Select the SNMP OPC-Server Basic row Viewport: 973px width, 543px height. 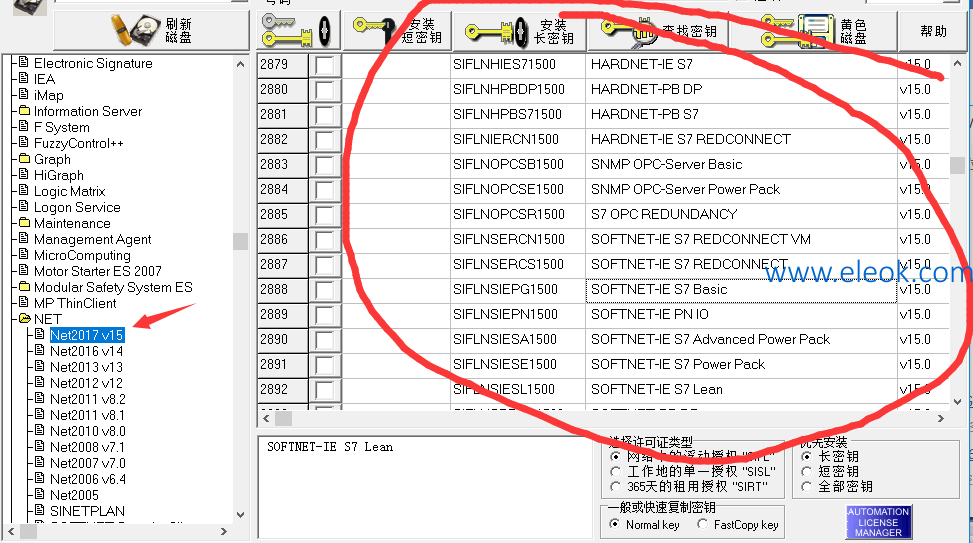pyautogui.click(x=741, y=164)
